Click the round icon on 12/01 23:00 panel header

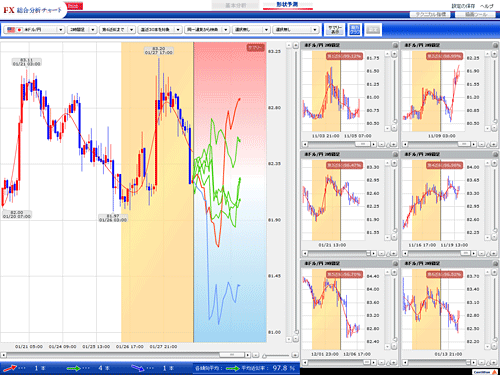(395, 264)
